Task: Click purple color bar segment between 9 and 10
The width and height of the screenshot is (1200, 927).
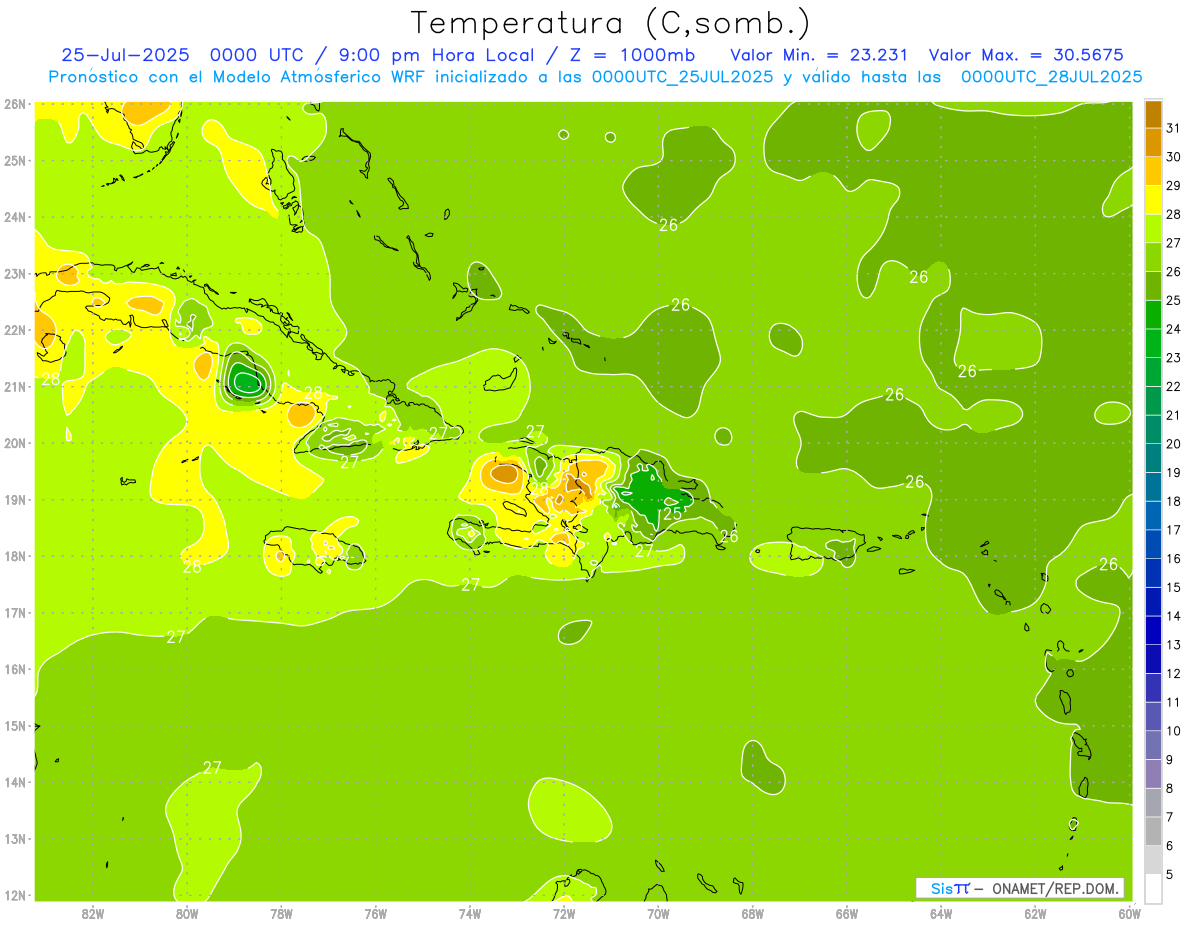Action: [x=1153, y=745]
